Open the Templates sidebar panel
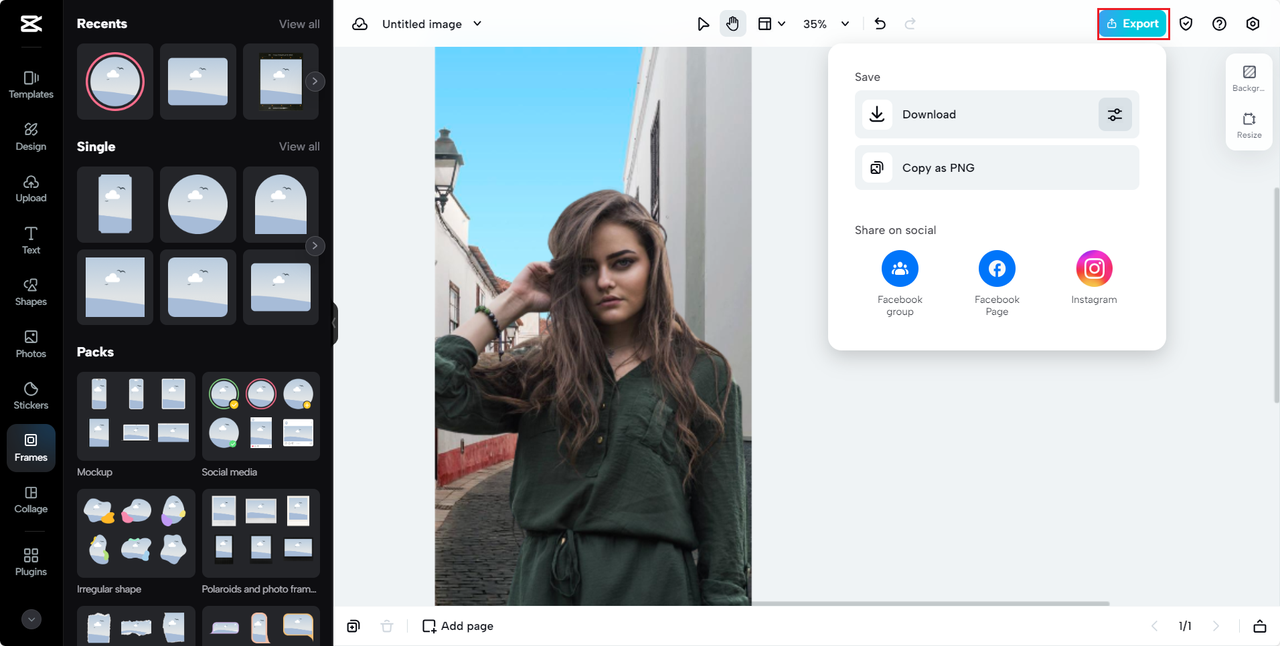 (x=31, y=84)
